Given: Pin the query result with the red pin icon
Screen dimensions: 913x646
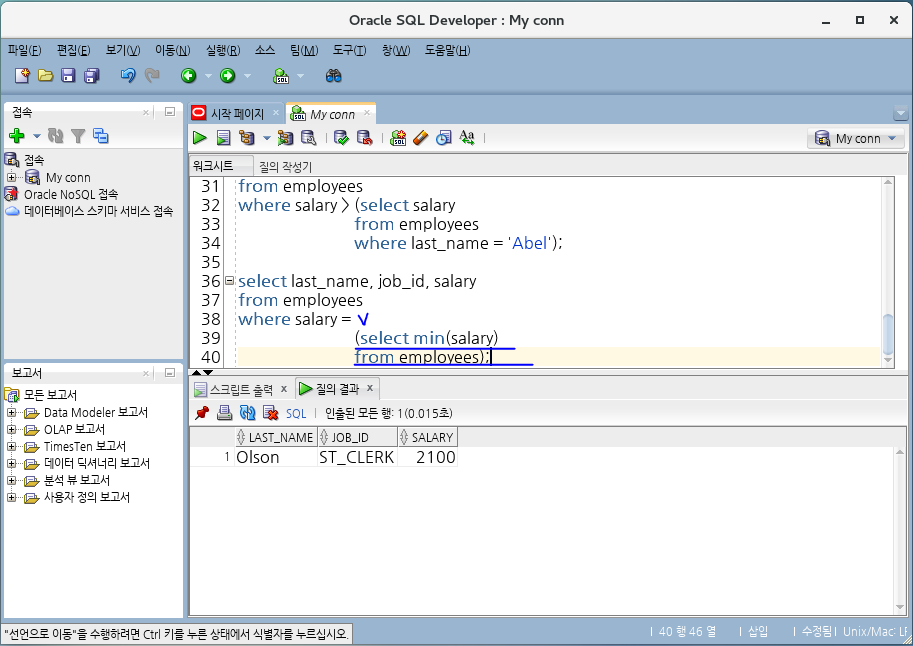Looking at the screenshot, I should [202, 413].
